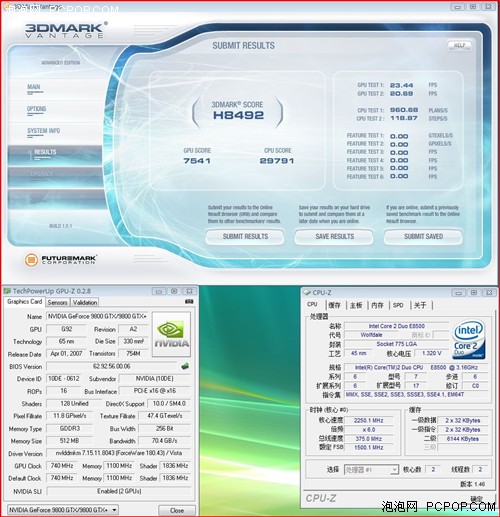Click the Driver Version field in GPU-Z
Viewport: 500px width, 517px height.
click(x=118, y=453)
